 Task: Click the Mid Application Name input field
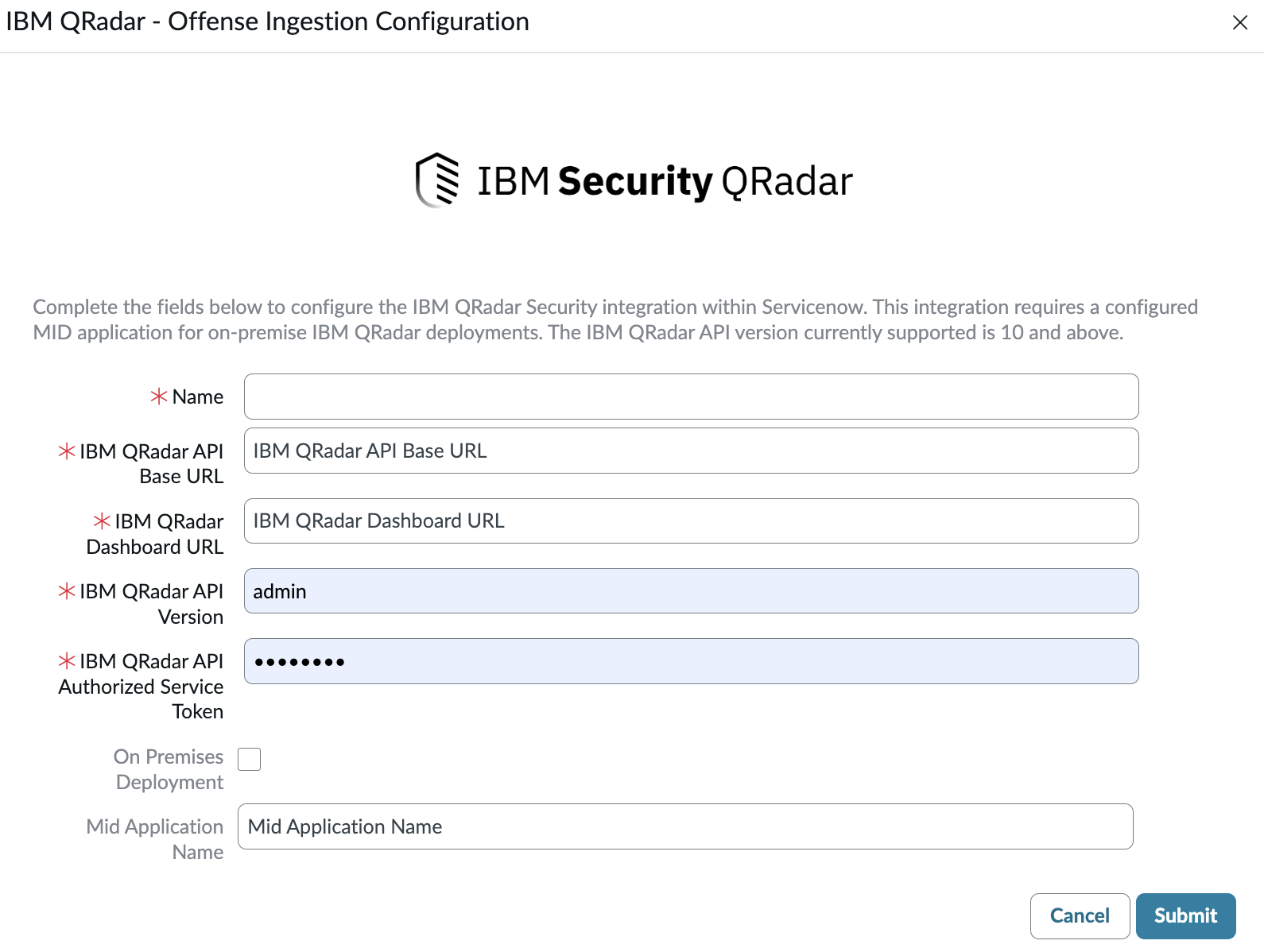(685, 826)
